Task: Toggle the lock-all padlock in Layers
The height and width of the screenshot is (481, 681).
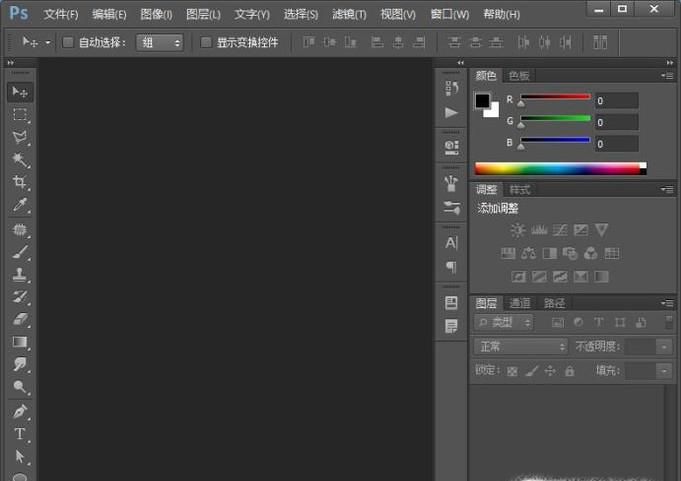Action: (x=569, y=371)
